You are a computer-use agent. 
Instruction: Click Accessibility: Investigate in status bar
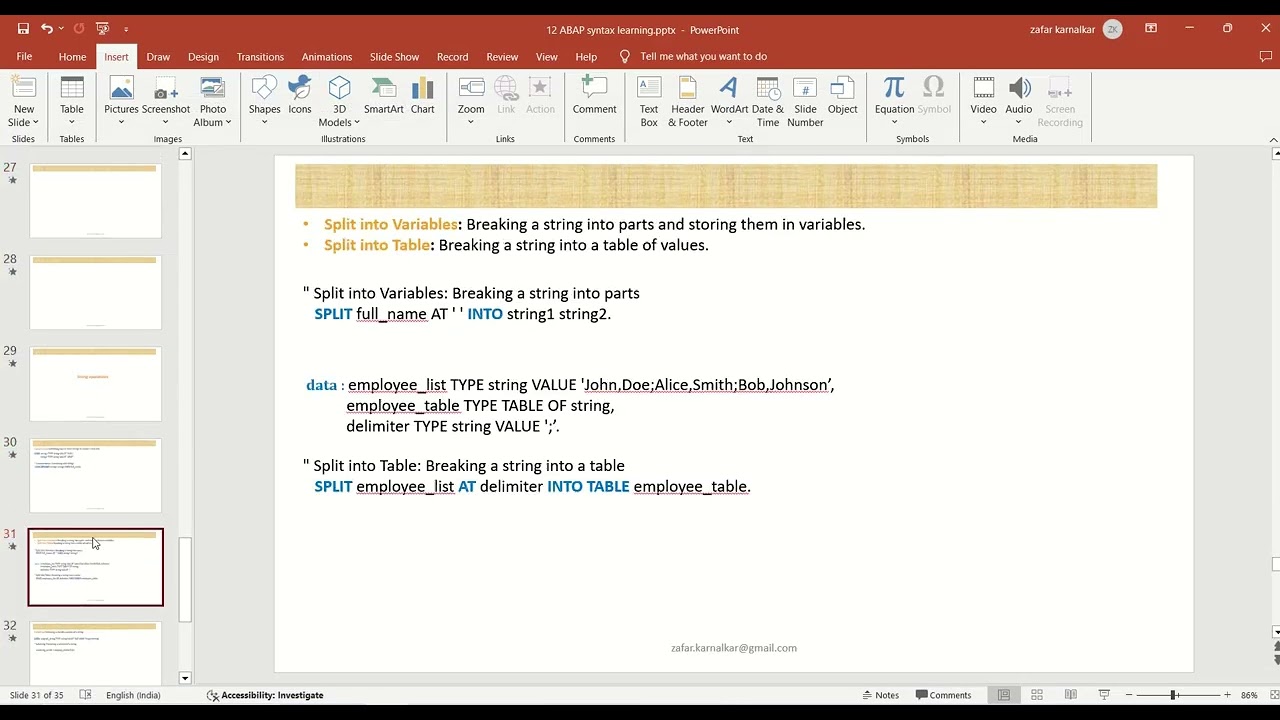(265, 695)
